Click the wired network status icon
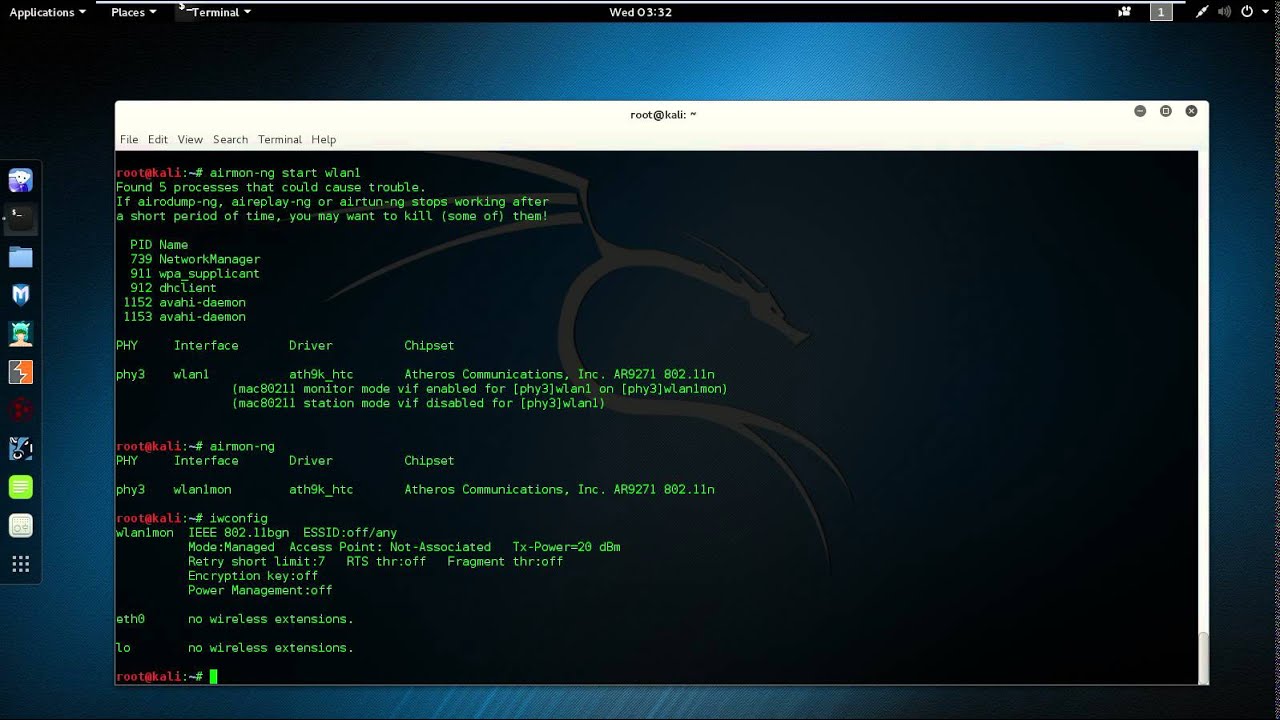Image resolution: width=1280 pixels, height=720 pixels. 1202,12
